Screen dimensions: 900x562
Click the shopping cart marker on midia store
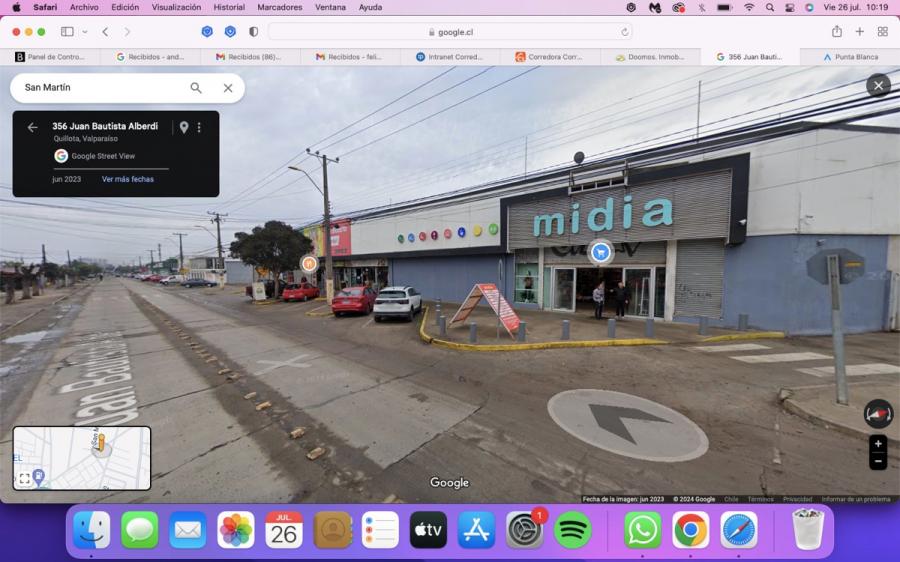(600, 251)
